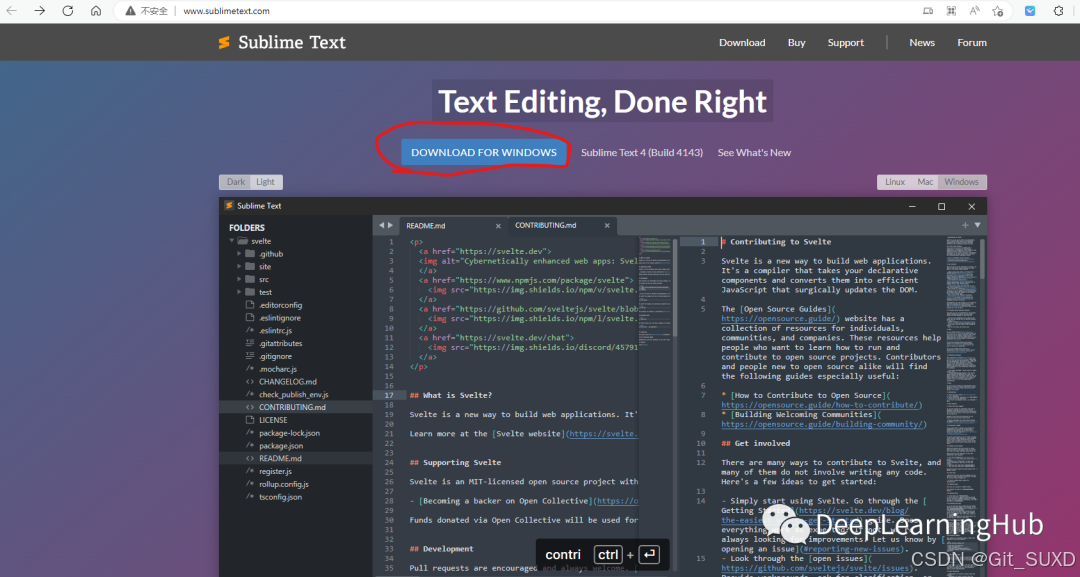Show the Linux screenshot
The height and width of the screenshot is (577, 1080).
click(895, 182)
